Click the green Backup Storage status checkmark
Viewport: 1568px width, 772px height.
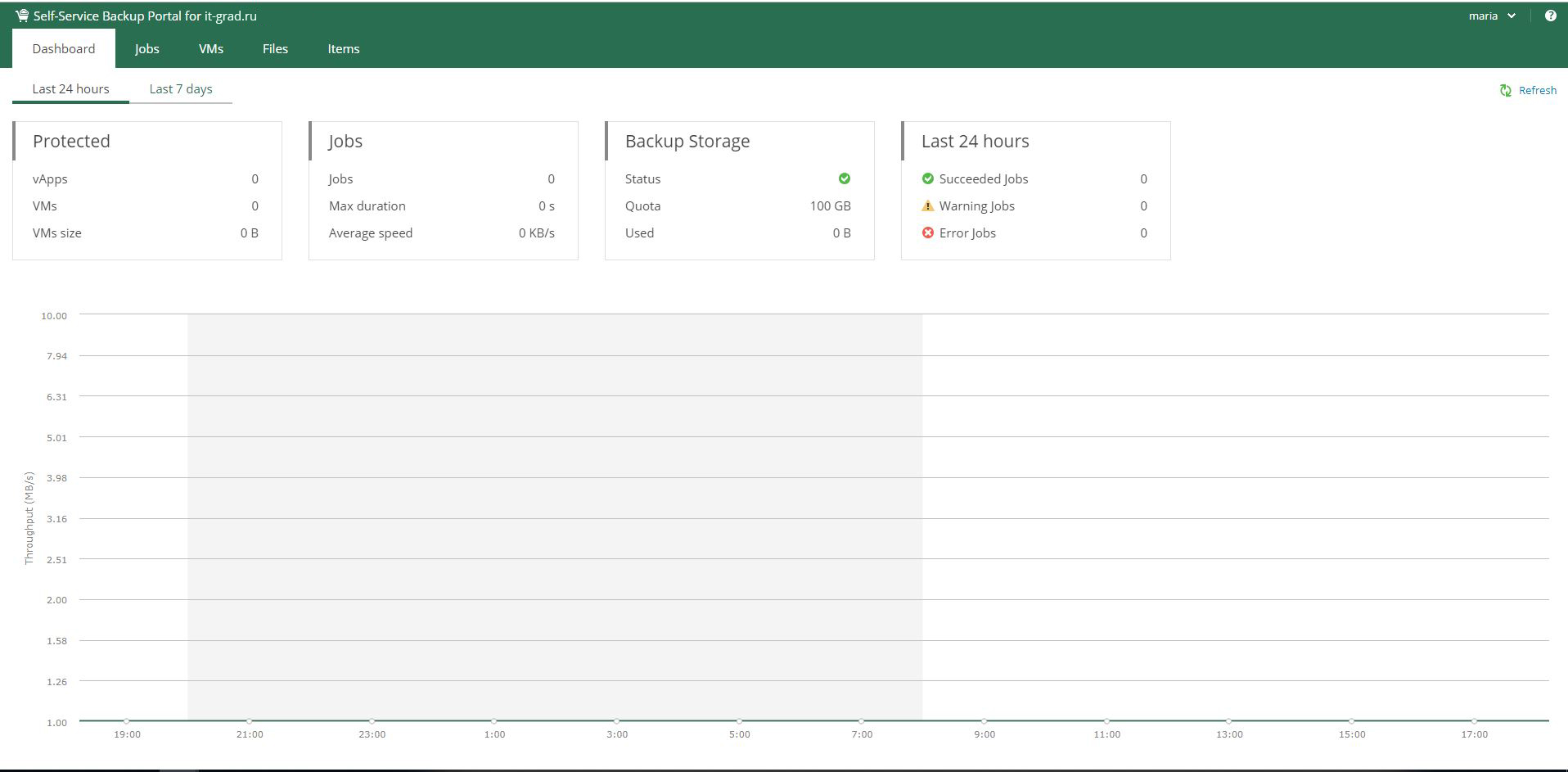[x=844, y=178]
